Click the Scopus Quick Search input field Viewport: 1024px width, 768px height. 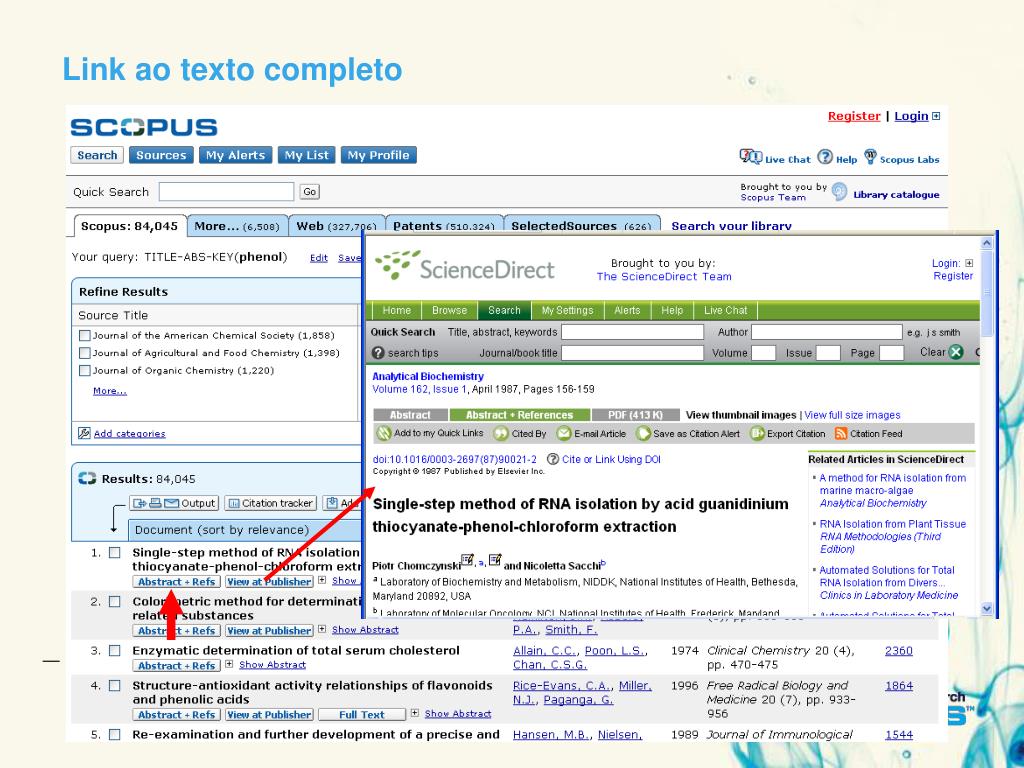pyautogui.click(x=227, y=191)
